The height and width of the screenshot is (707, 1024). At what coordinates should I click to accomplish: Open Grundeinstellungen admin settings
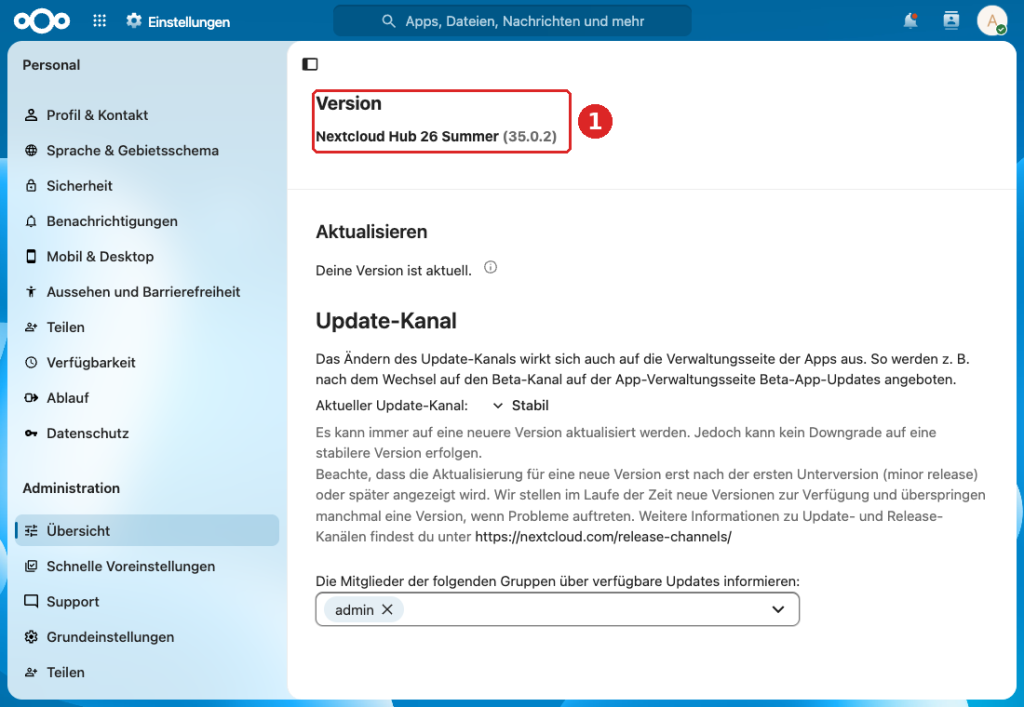[x=147, y=636]
